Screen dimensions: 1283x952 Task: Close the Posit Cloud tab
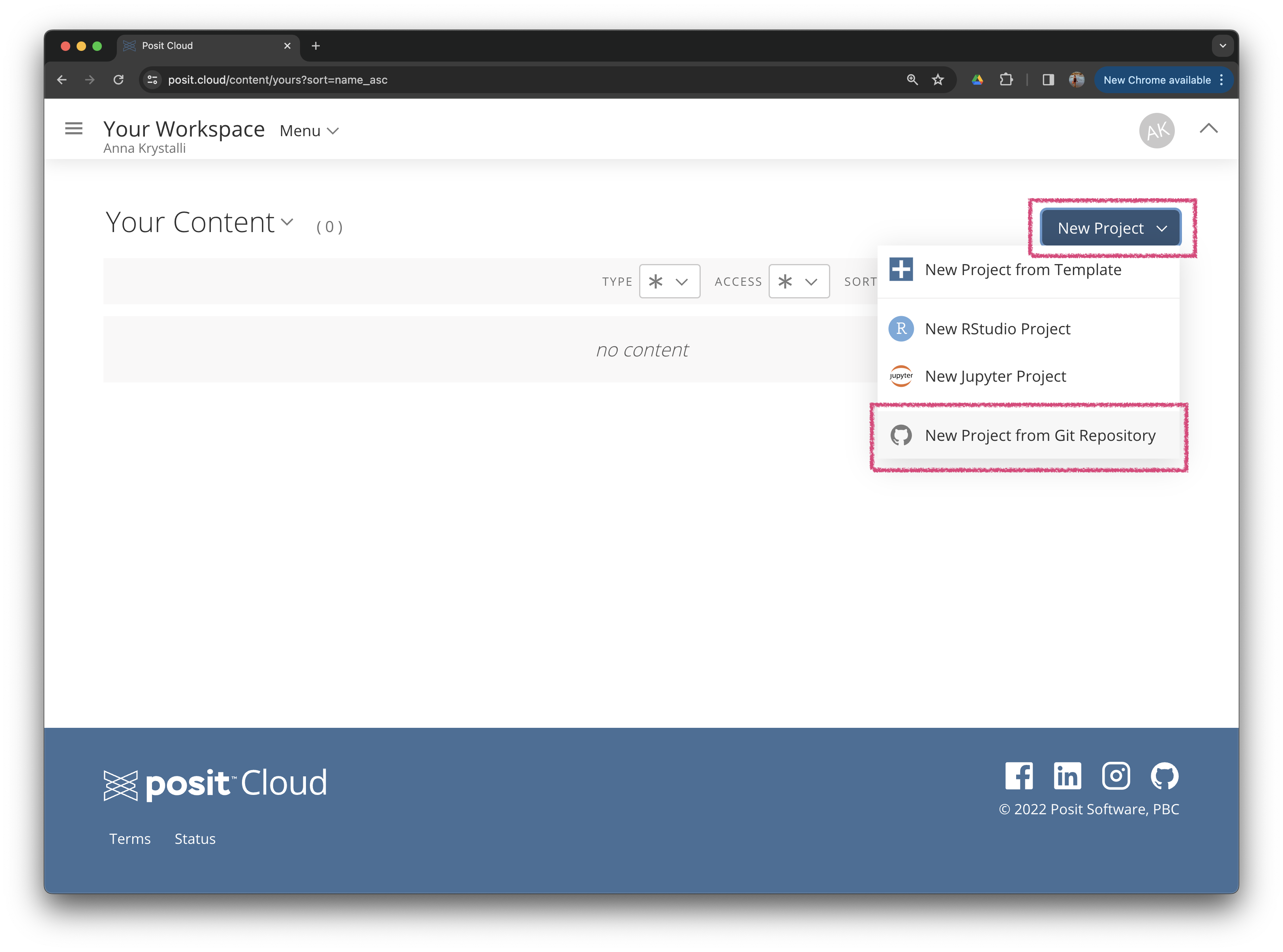point(288,46)
